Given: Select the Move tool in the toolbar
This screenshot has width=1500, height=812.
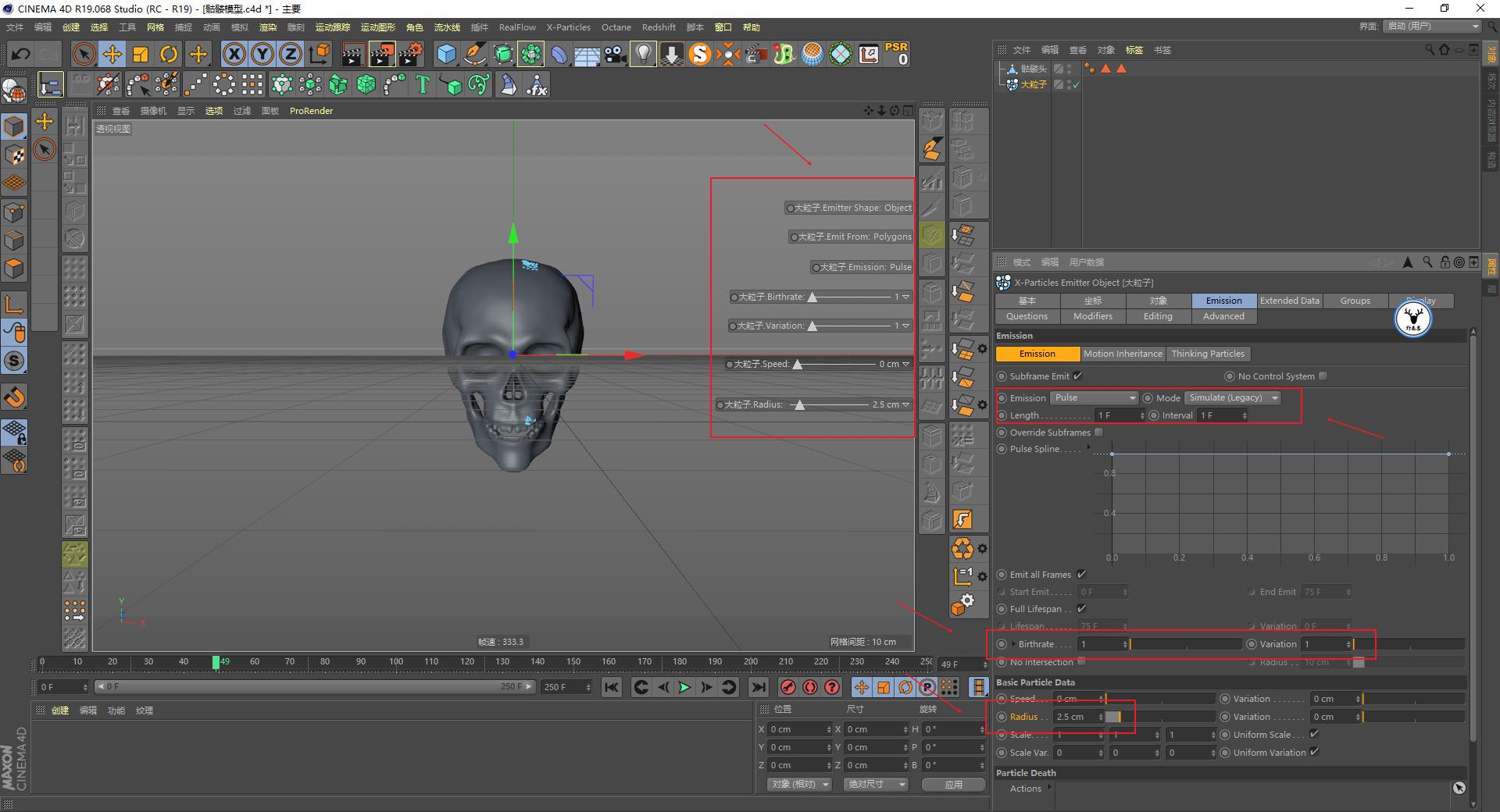Looking at the screenshot, I should (x=112, y=54).
